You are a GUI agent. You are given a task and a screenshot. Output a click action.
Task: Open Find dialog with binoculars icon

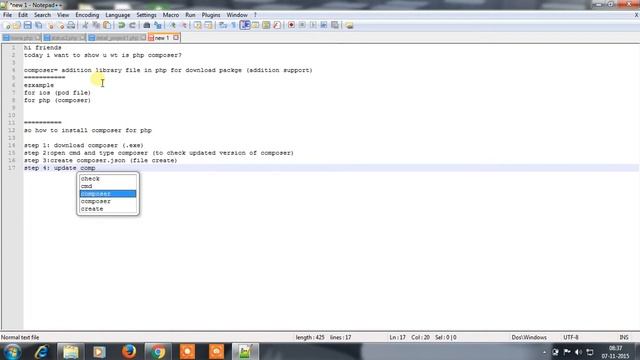147,25
